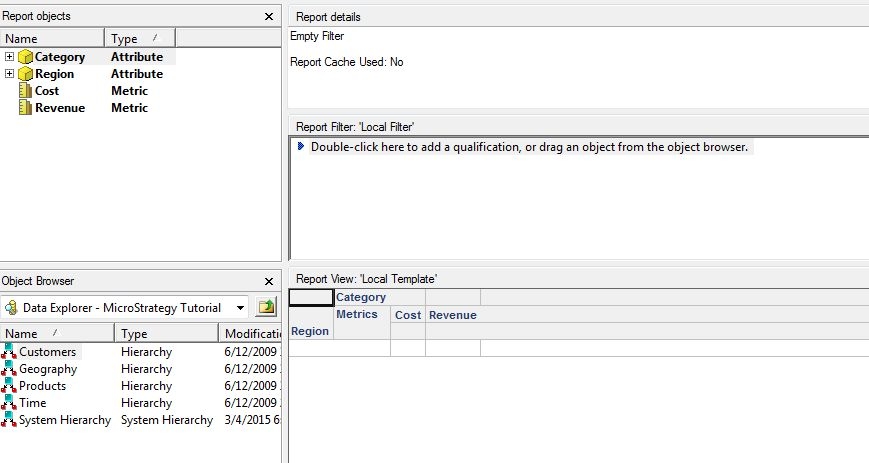Select the Geography hierarchy icon
The width and height of the screenshot is (869, 463).
click(9, 369)
